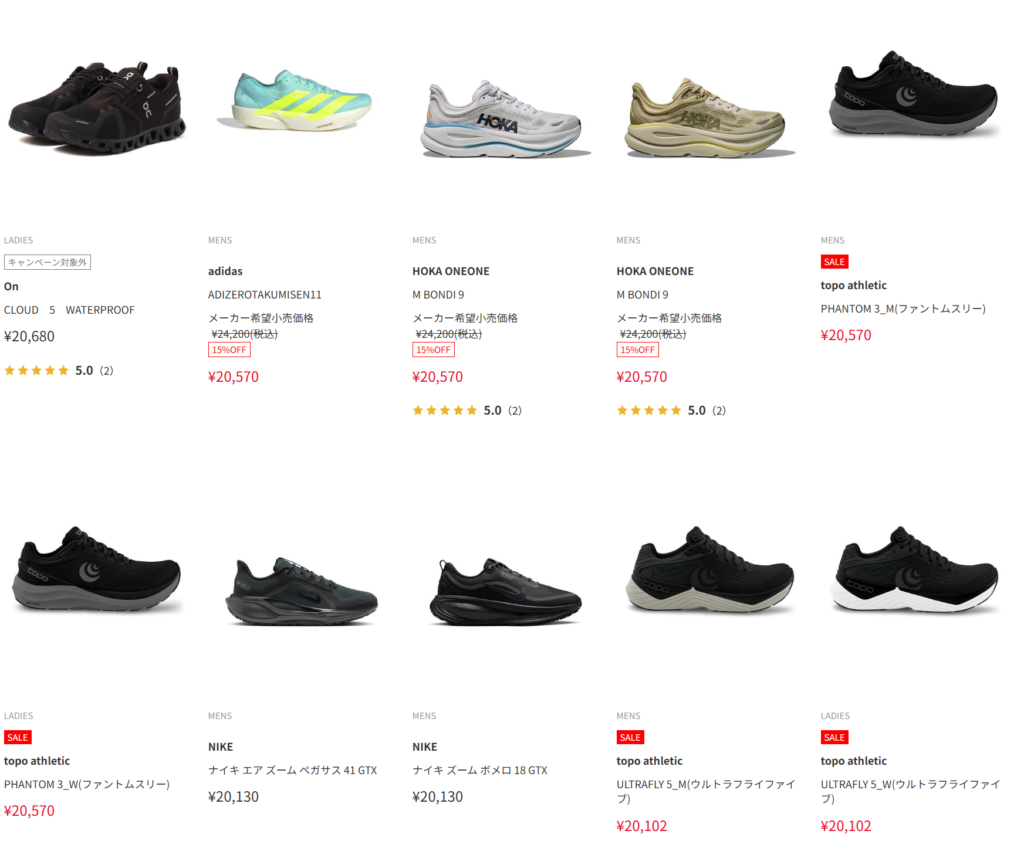This screenshot has height=841, width=1024.
Task: Click the ULTRAFLY 5_W product title
Action: (x=910, y=791)
